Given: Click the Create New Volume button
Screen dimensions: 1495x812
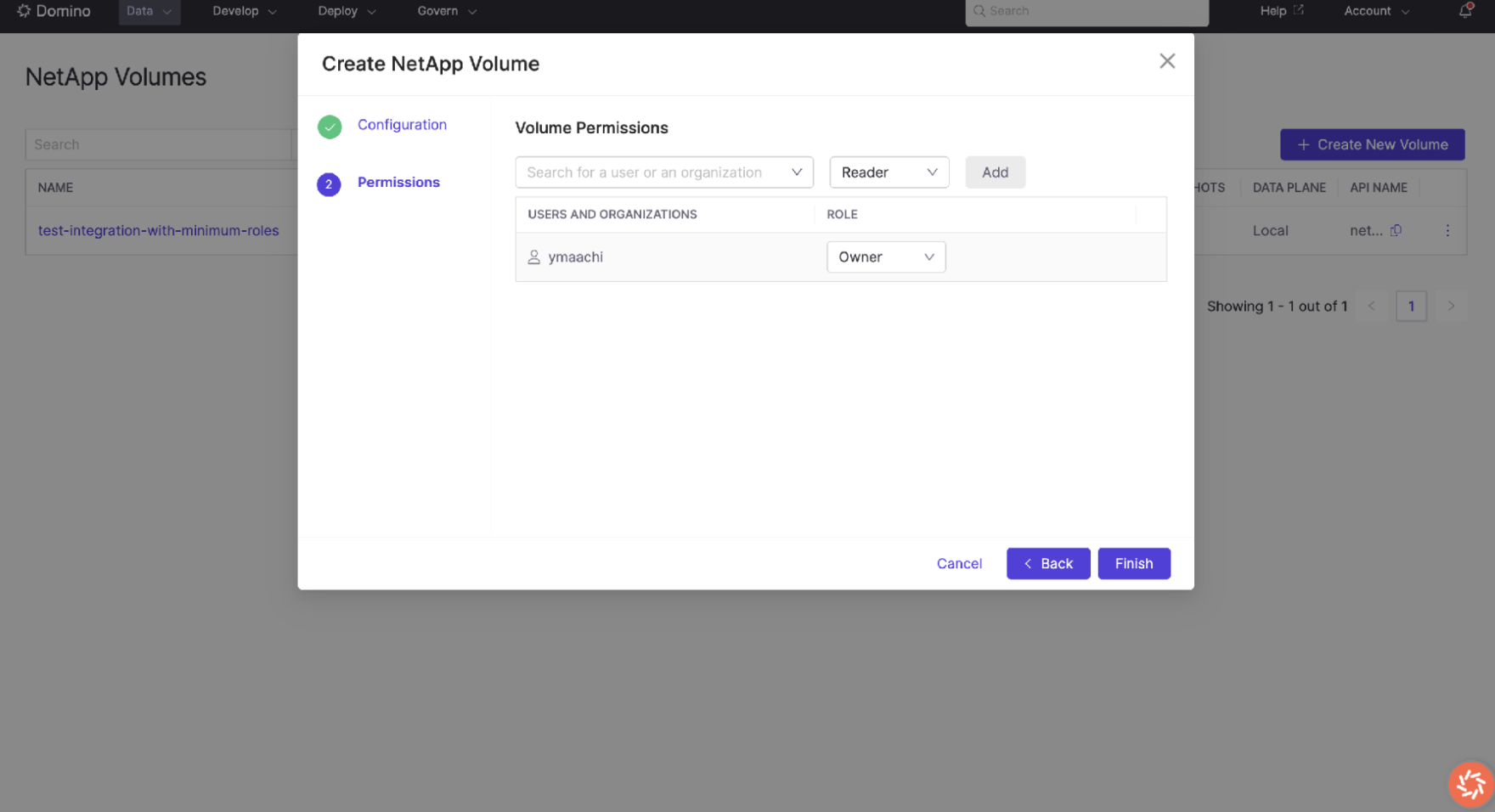Looking at the screenshot, I should click(1372, 144).
